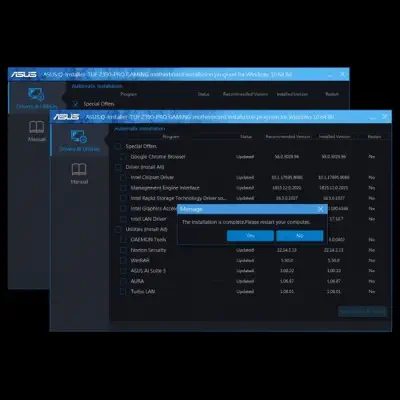Click the Turbo LAN row name
Viewport: 400px width, 400px height.
click(x=143, y=292)
